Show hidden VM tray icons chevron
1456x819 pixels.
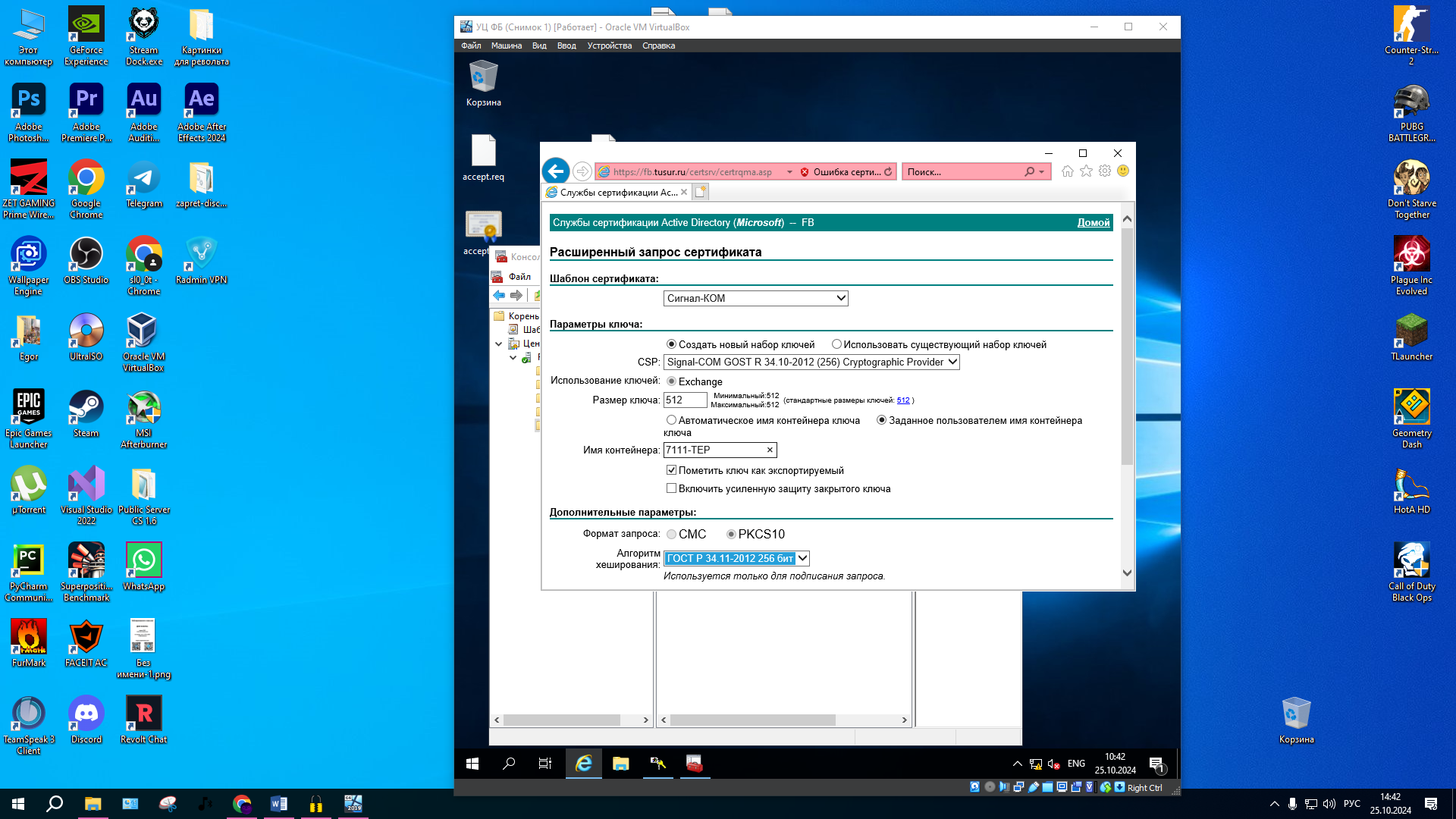click(x=1017, y=764)
